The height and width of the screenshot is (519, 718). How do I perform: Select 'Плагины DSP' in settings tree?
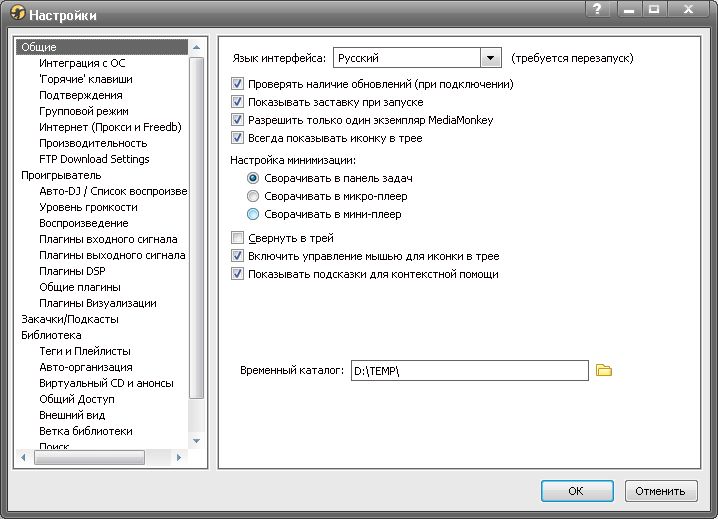click(x=72, y=271)
